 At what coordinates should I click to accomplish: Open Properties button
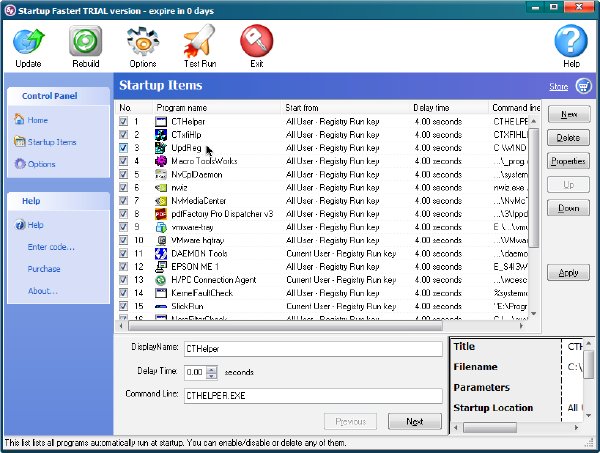click(x=568, y=161)
